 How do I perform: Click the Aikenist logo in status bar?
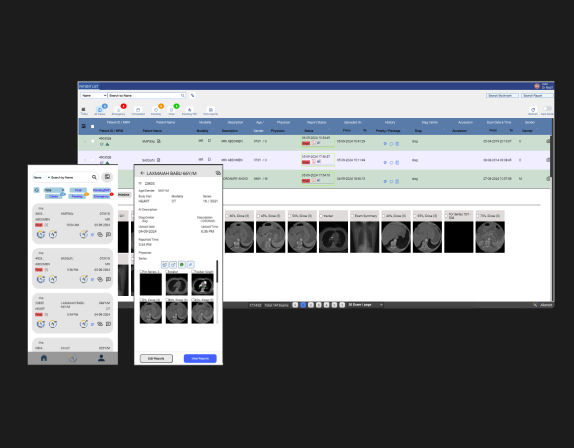[x=535, y=305]
